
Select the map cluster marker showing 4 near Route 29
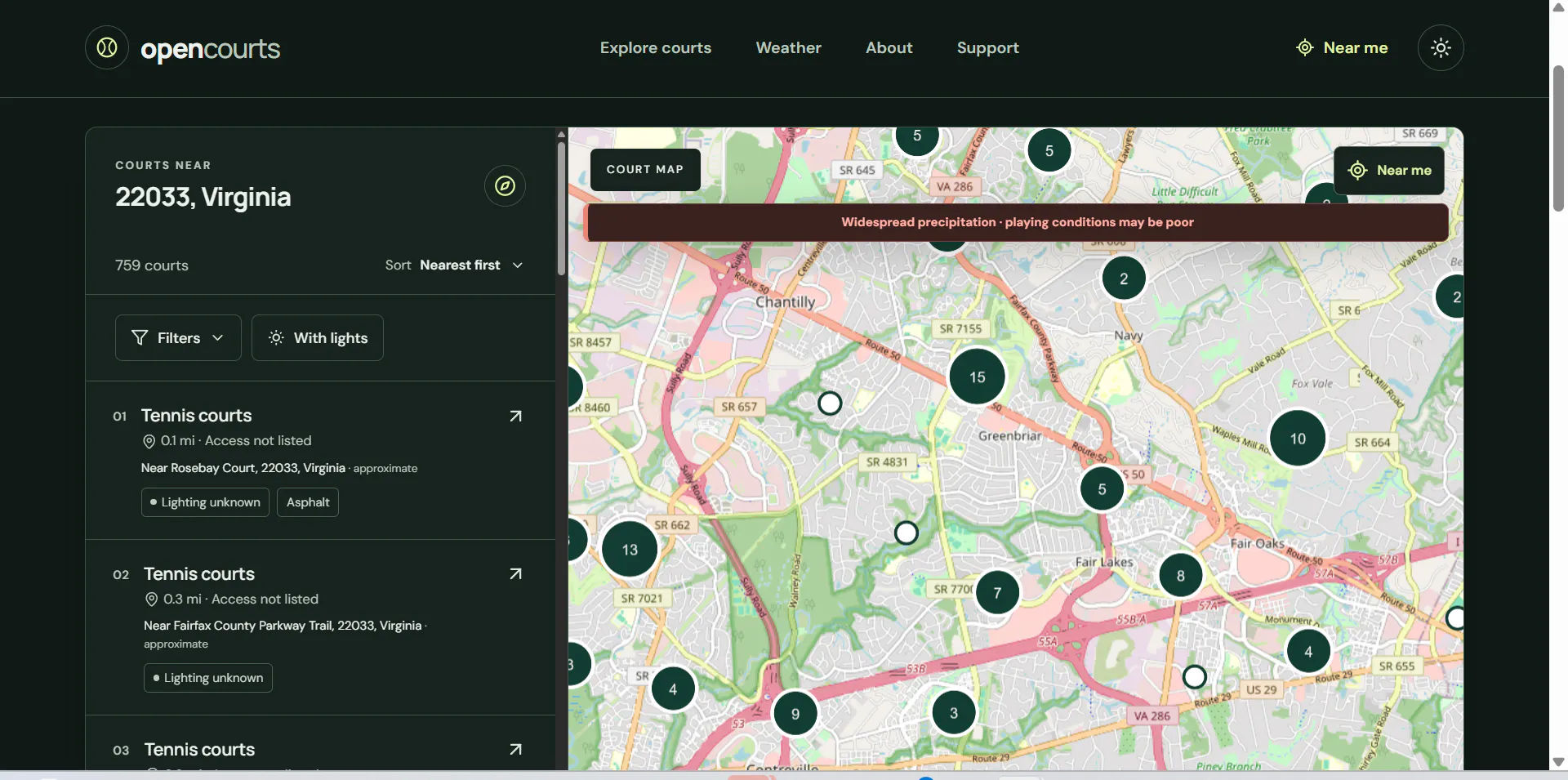click(x=1308, y=652)
